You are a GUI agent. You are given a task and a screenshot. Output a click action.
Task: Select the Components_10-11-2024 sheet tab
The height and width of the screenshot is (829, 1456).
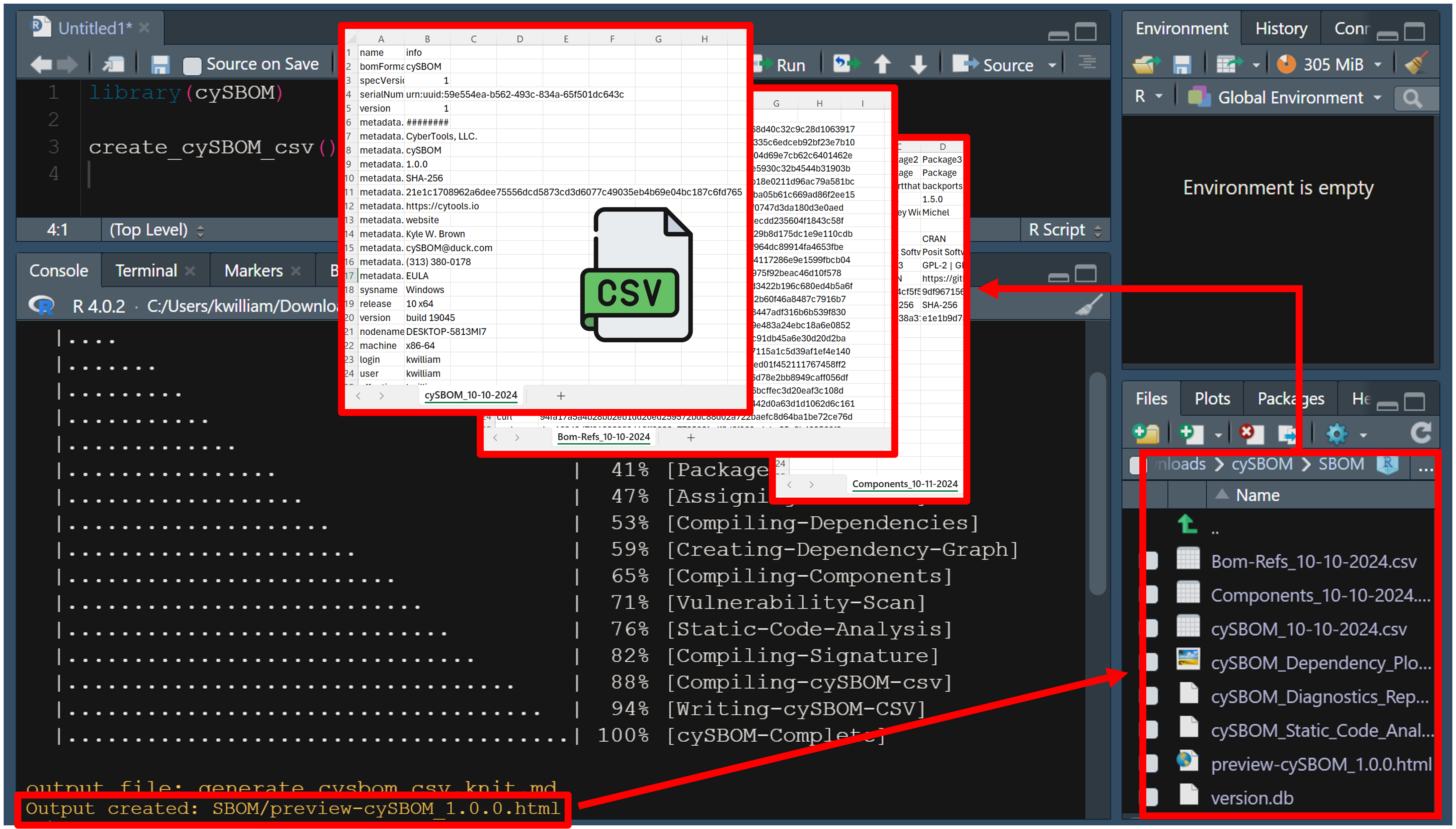(x=905, y=484)
